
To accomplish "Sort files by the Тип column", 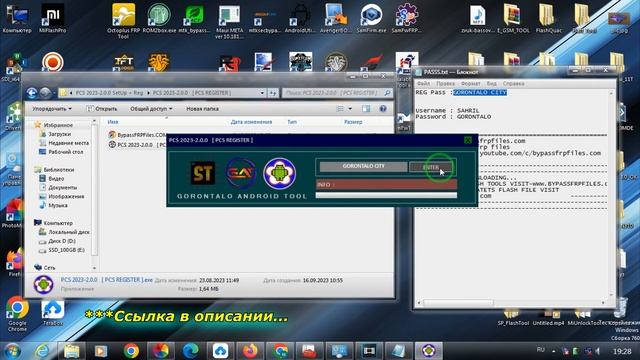I will 292,122.
